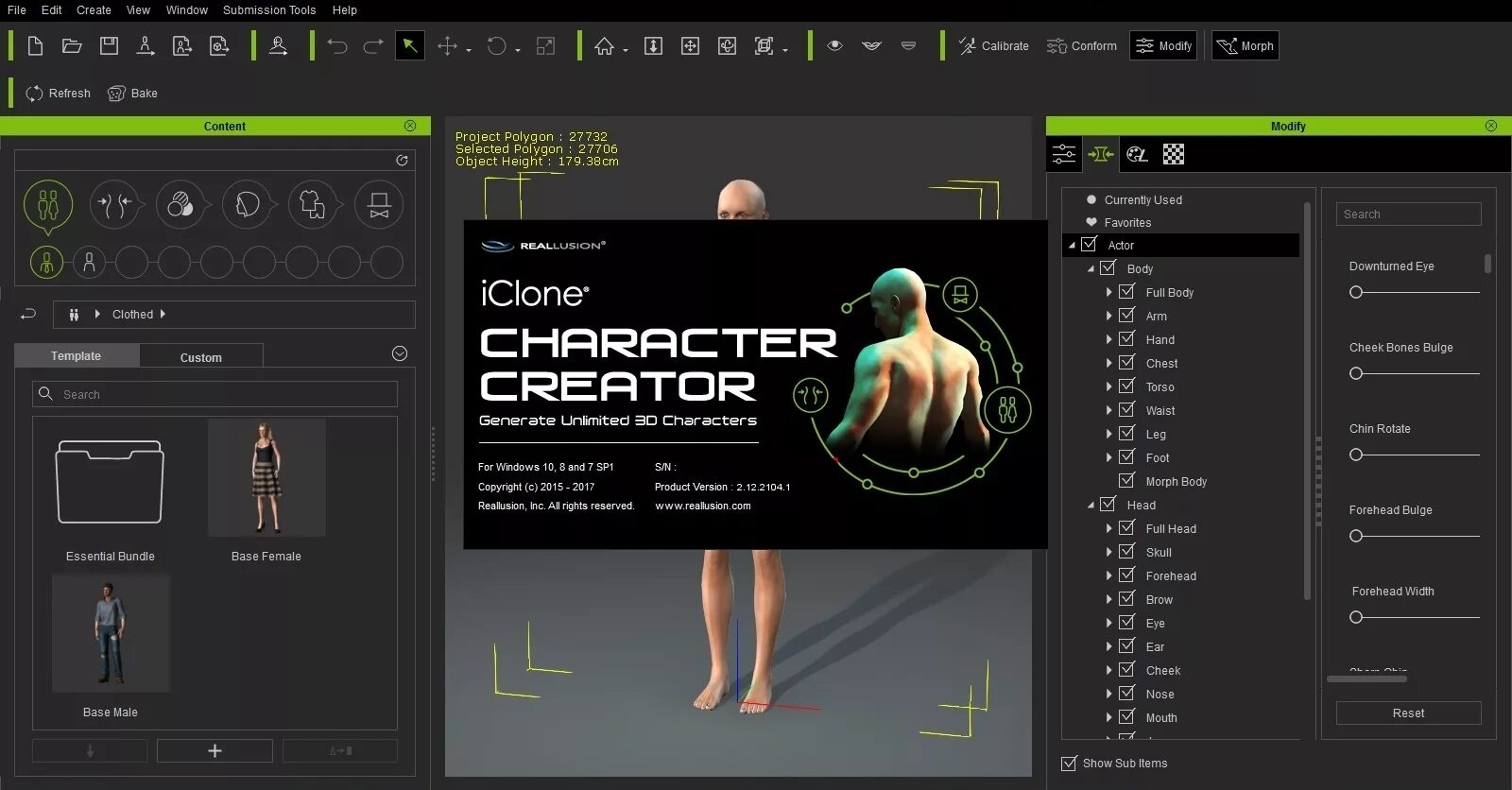Expand the Nose node
Image resolution: width=1512 pixels, height=790 pixels.
[1108, 695]
